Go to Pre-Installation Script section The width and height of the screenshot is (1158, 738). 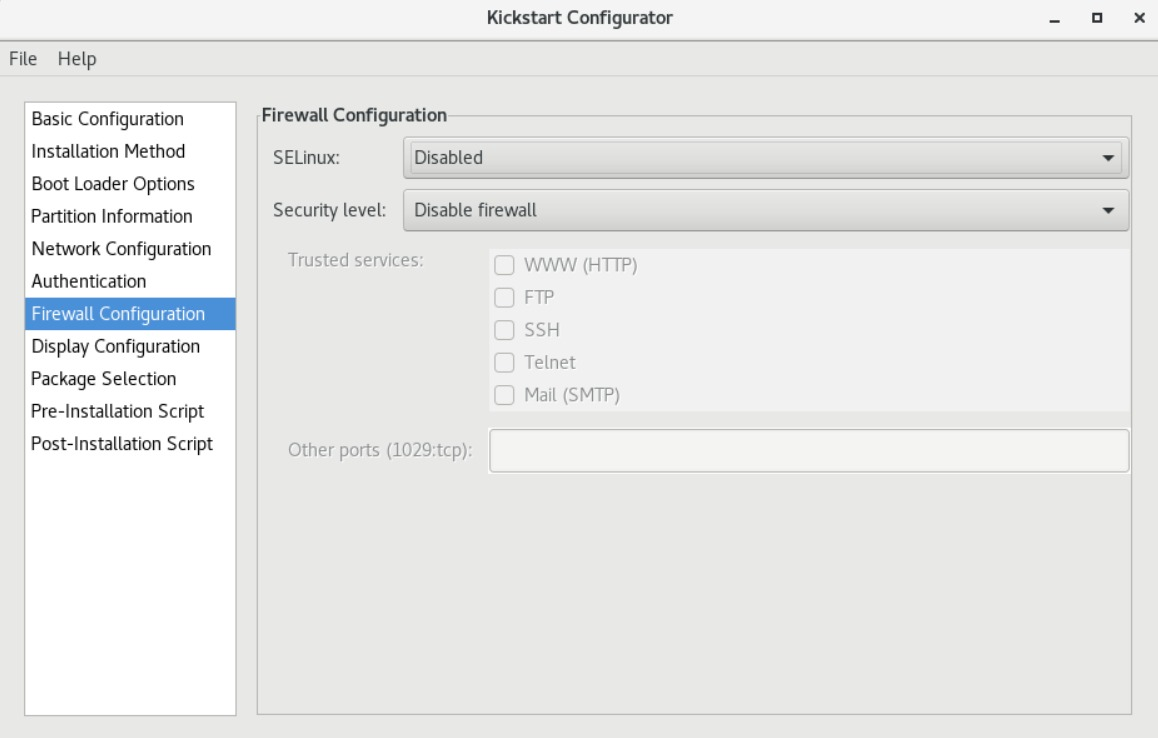[118, 411]
